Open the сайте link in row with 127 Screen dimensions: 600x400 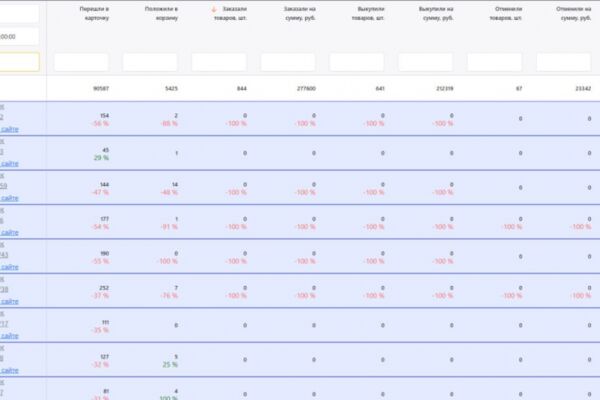10,371
